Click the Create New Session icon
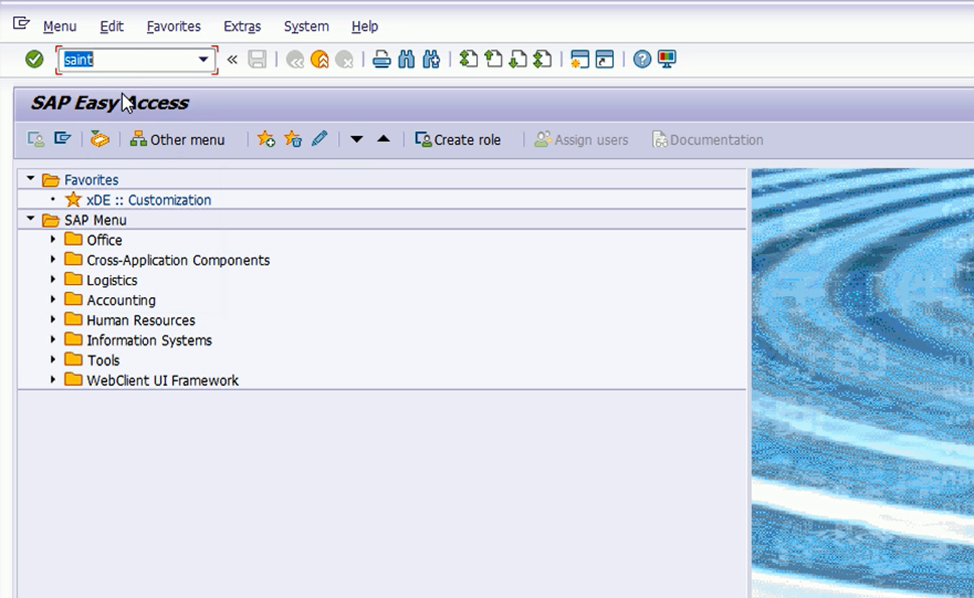 (x=580, y=60)
